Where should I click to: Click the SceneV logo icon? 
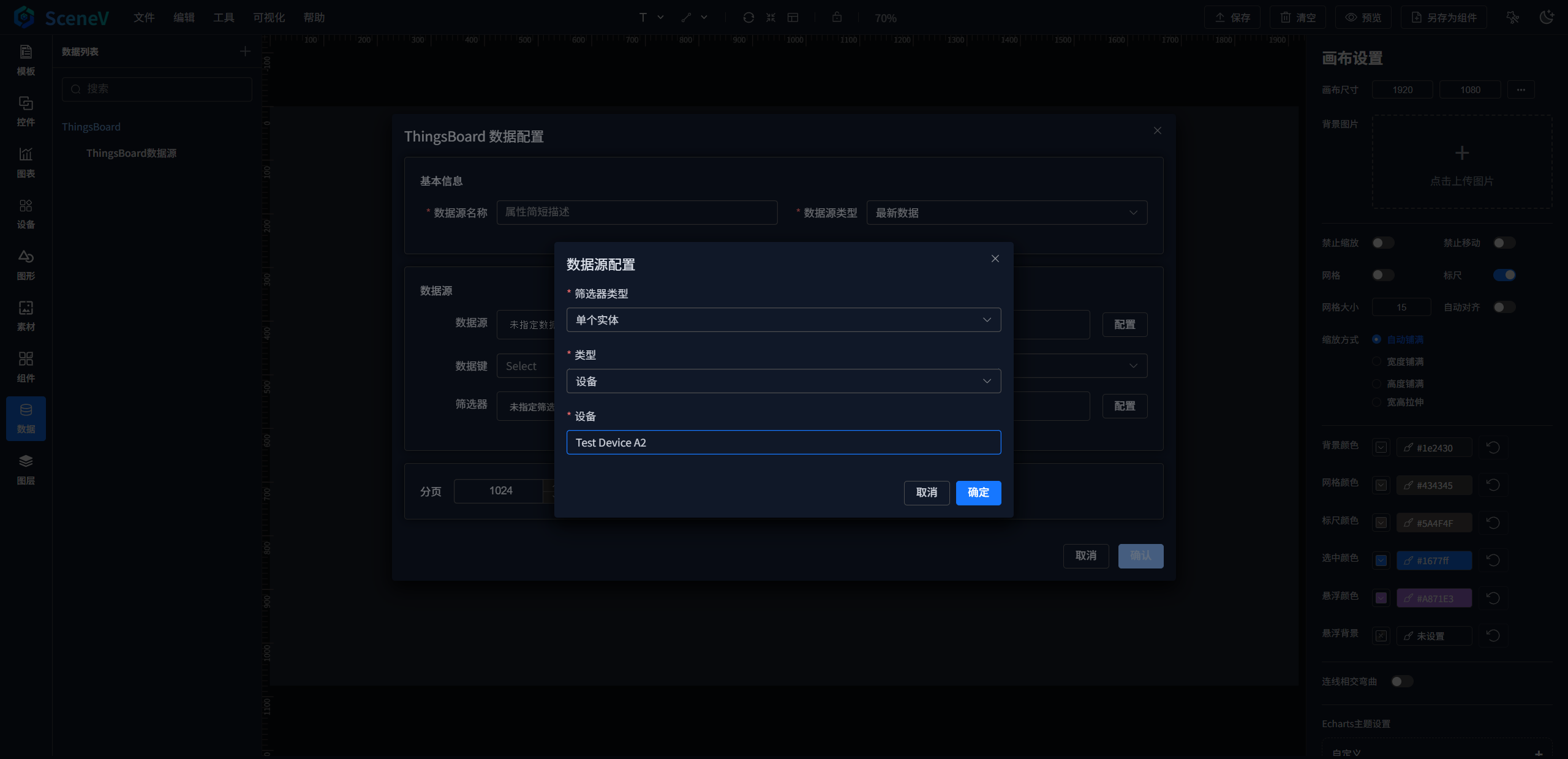tap(24, 17)
